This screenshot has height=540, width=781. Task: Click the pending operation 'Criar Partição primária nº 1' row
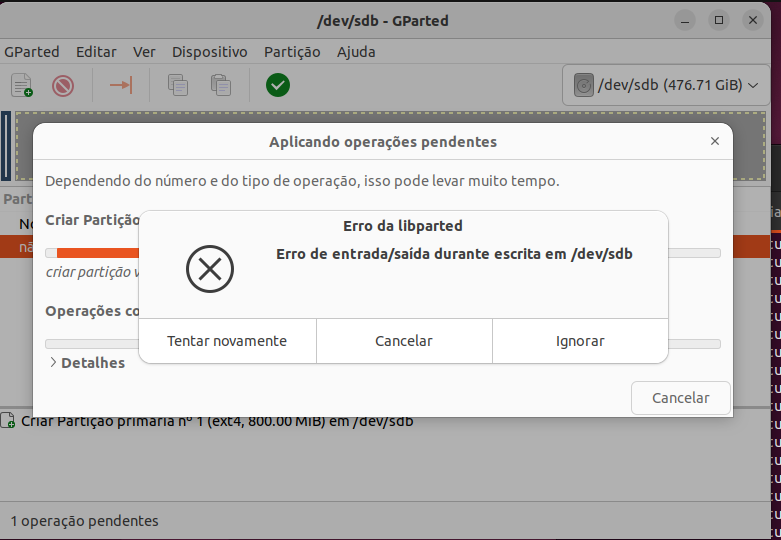click(217, 421)
